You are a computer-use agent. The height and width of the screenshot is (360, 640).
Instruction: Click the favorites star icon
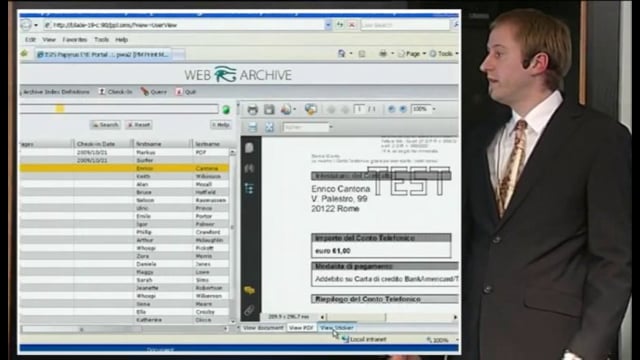[24, 53]
